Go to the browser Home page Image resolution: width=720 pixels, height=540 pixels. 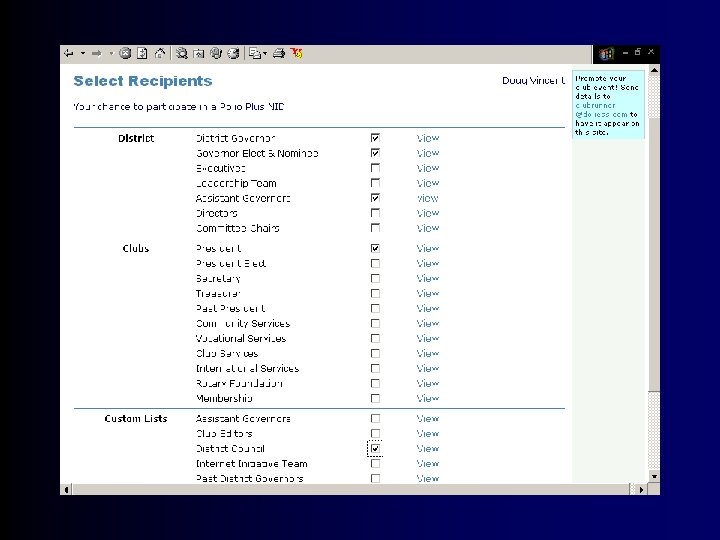159,54
